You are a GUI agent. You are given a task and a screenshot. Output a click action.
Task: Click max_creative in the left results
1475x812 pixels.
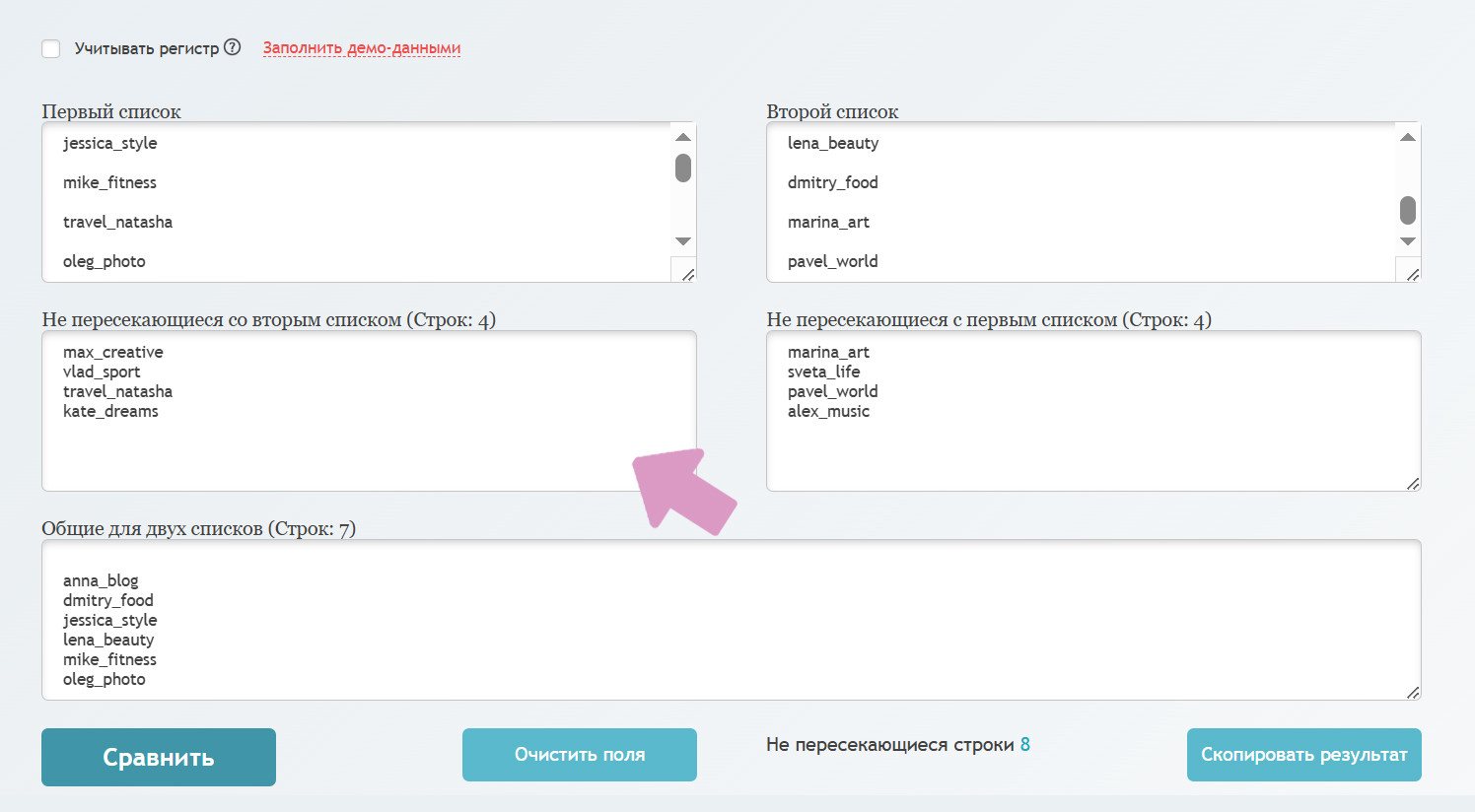[x=113, y=352]
